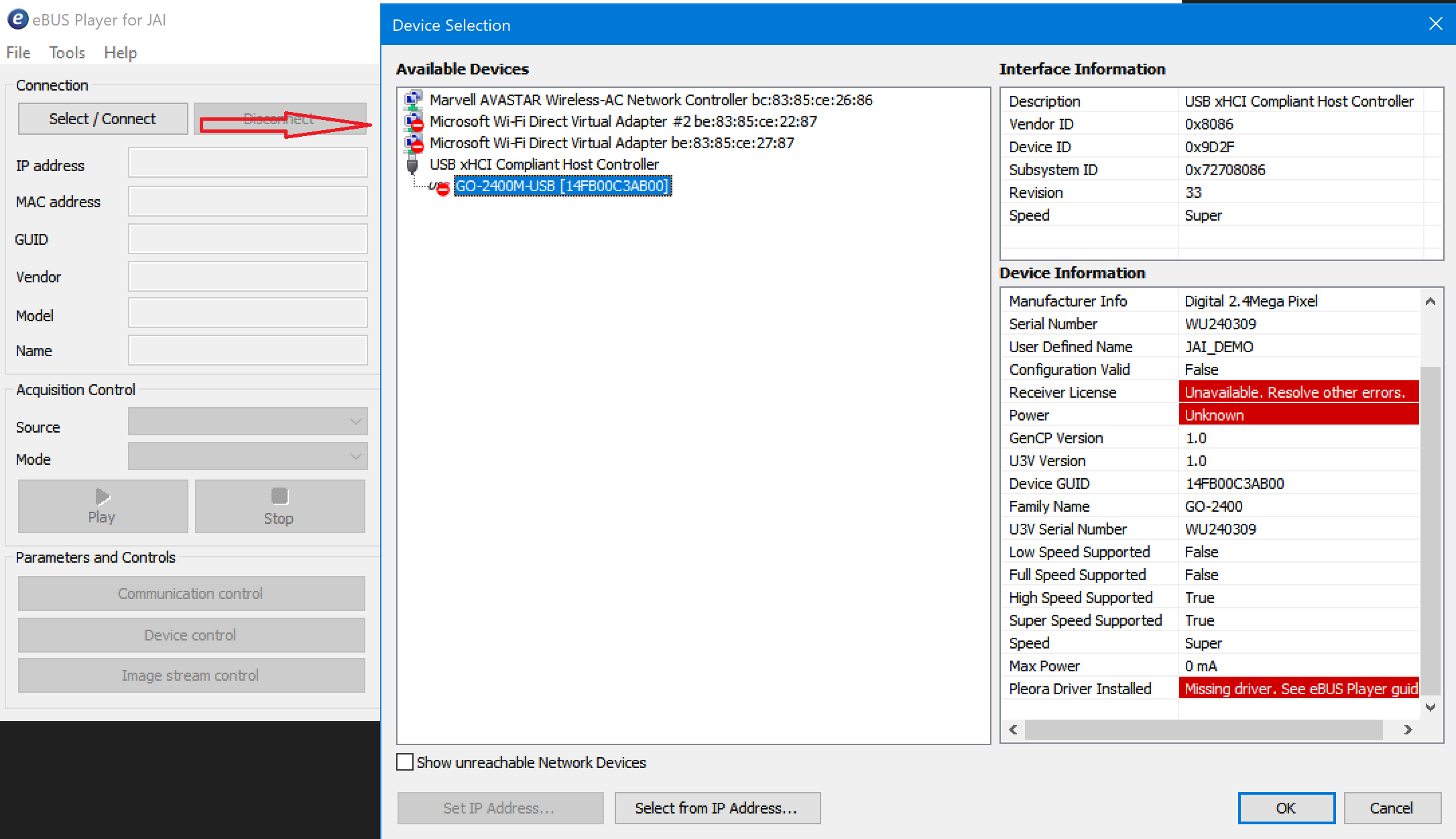Viewport: 1456px width, 839px height.
Task: Open the File menu
Action: point(18,52)
